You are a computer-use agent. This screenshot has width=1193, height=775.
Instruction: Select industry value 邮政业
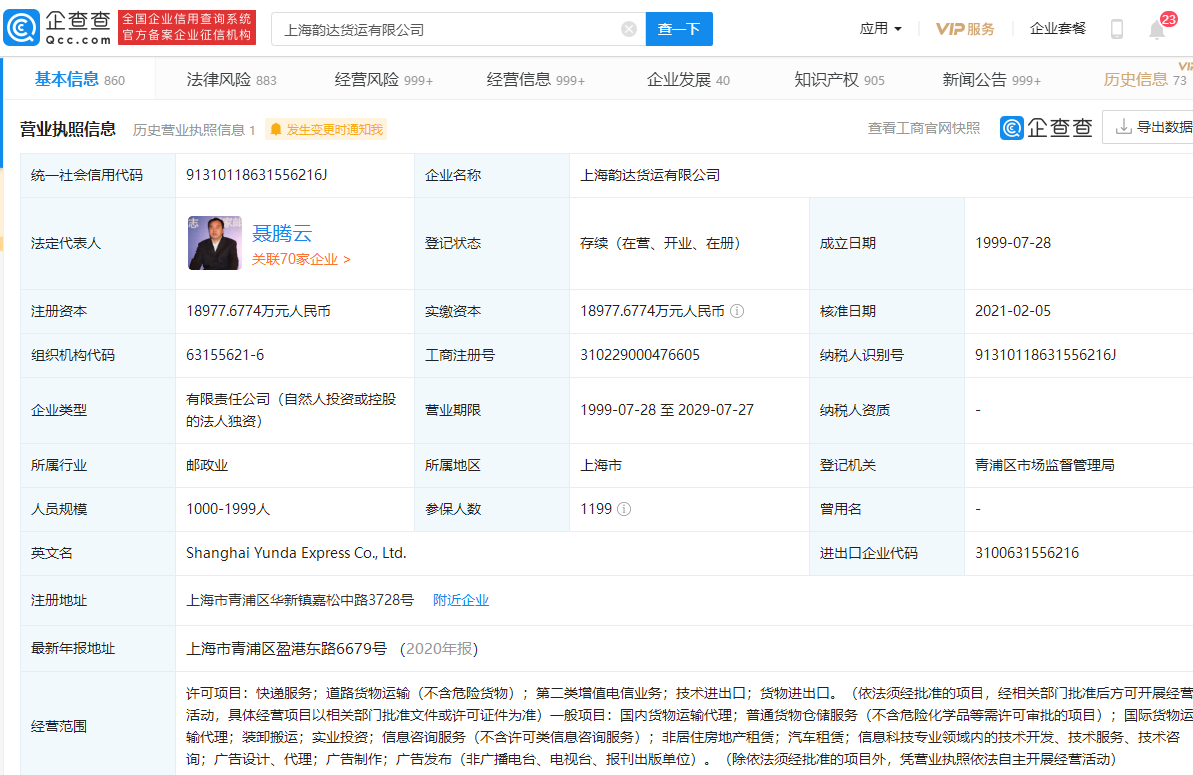pos(207,465)
